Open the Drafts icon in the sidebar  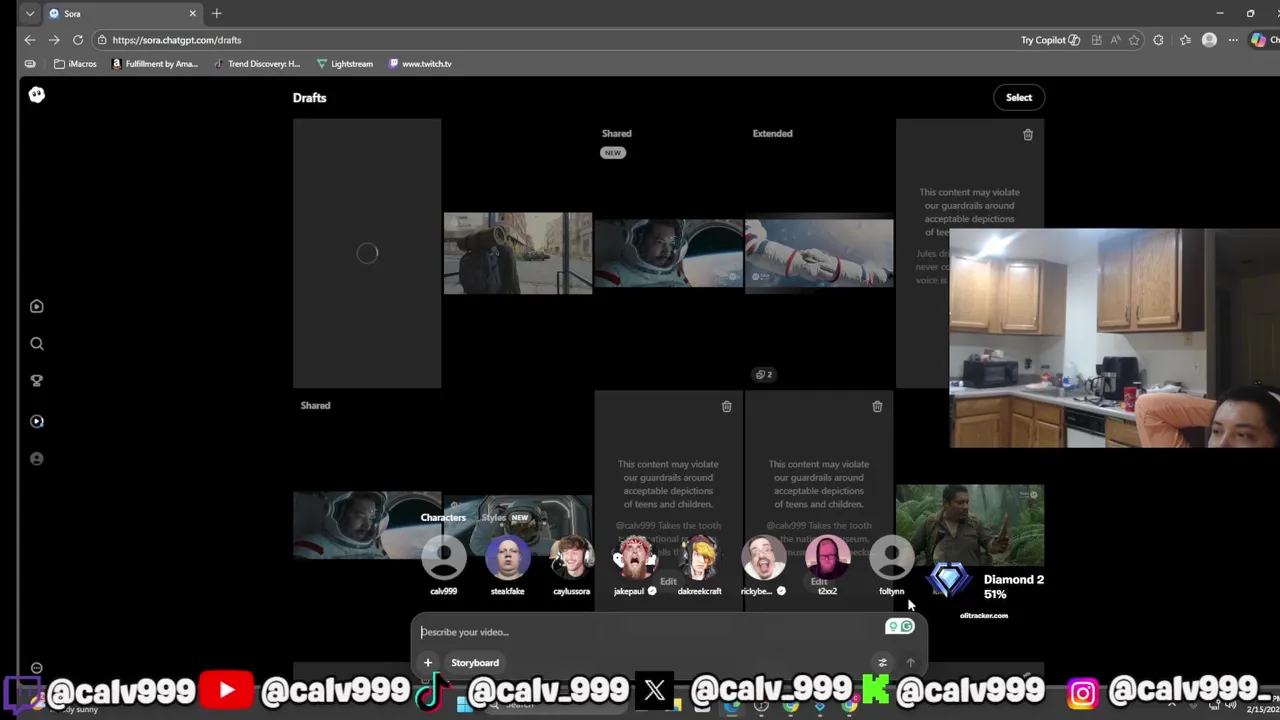pyautogui.click(x=37, y=421)
